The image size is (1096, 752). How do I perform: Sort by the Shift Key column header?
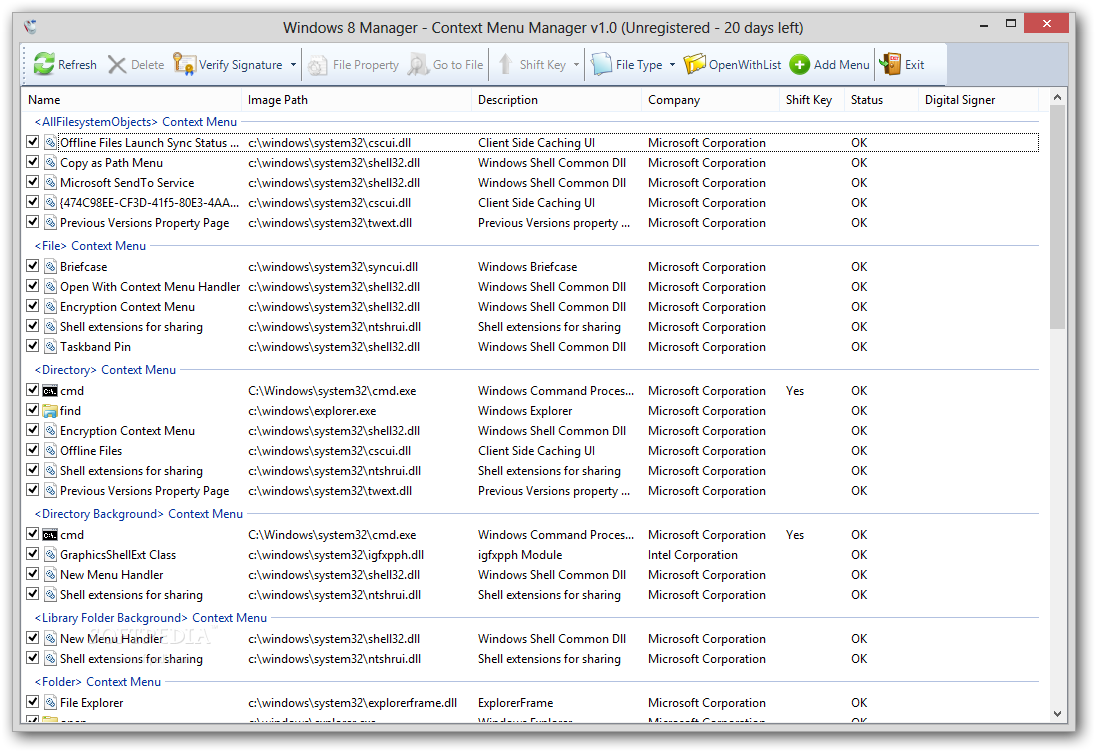812,100
